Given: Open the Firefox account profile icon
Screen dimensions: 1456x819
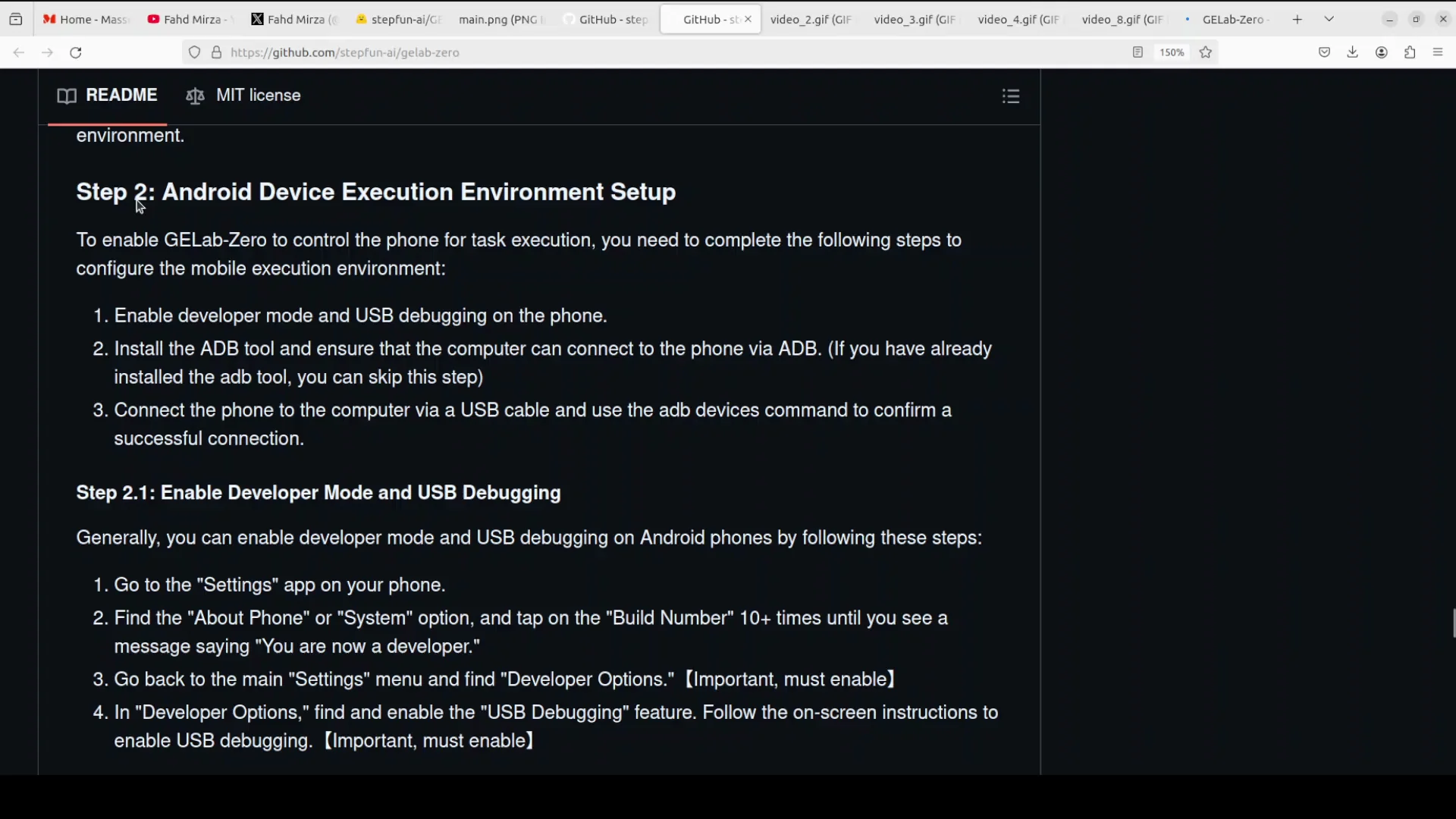Looking at the screenshot, I should coord(1382,52).
